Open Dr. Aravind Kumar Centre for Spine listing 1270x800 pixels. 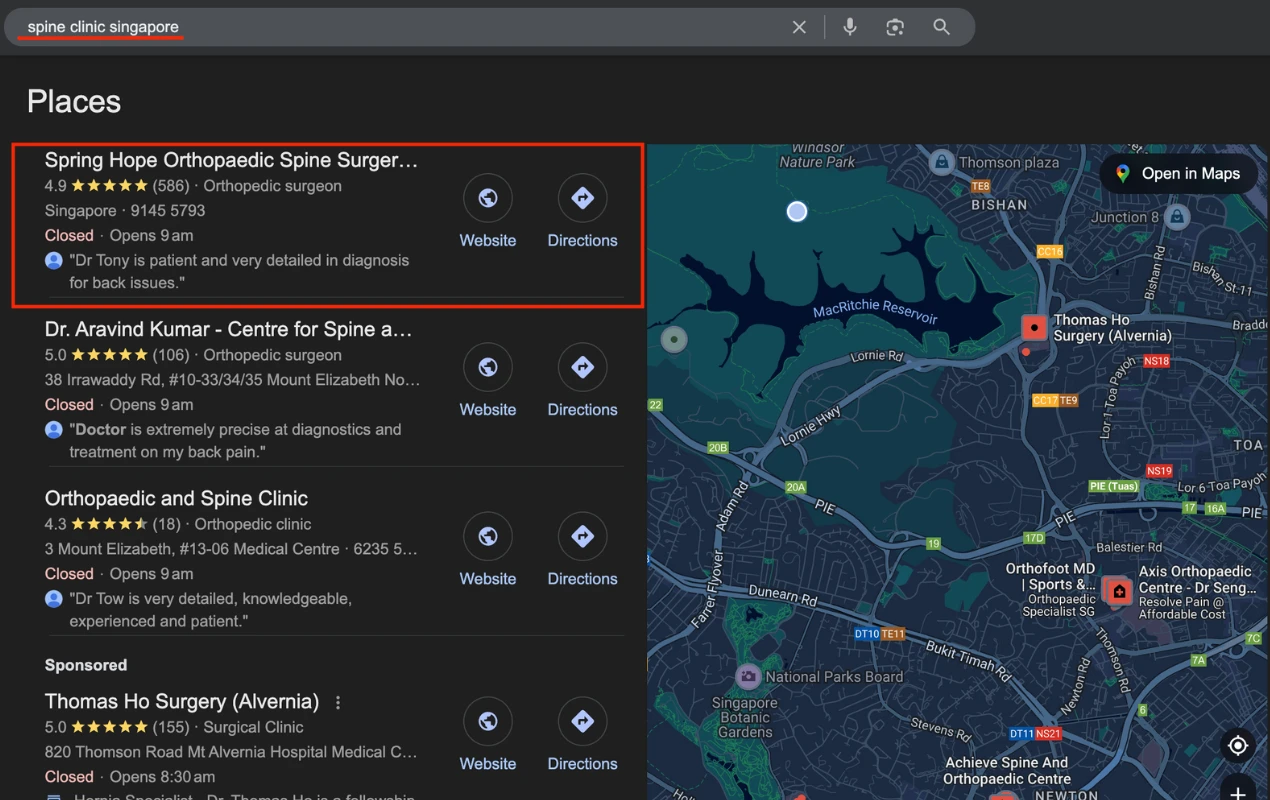point(229,329)
